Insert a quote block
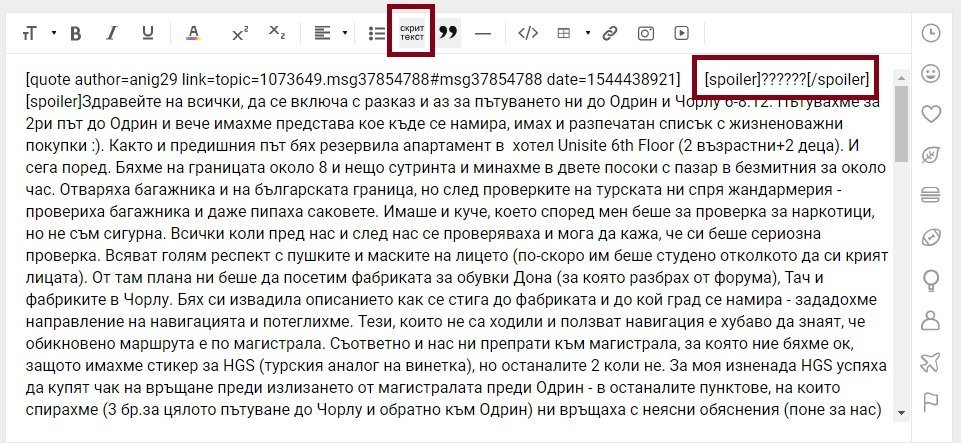 (x=449, y=33)
